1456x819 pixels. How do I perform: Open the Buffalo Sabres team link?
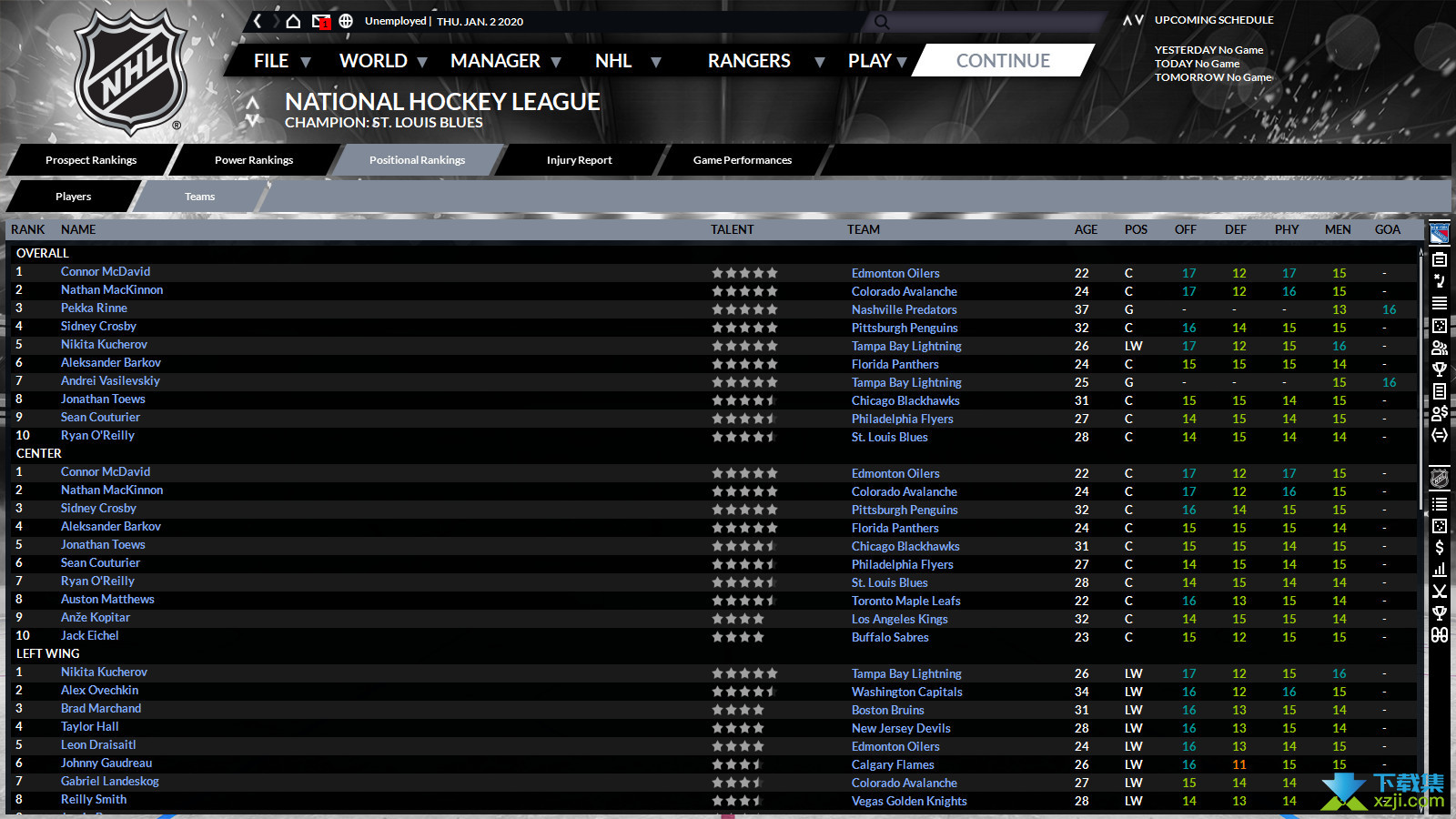coord(890,637)
